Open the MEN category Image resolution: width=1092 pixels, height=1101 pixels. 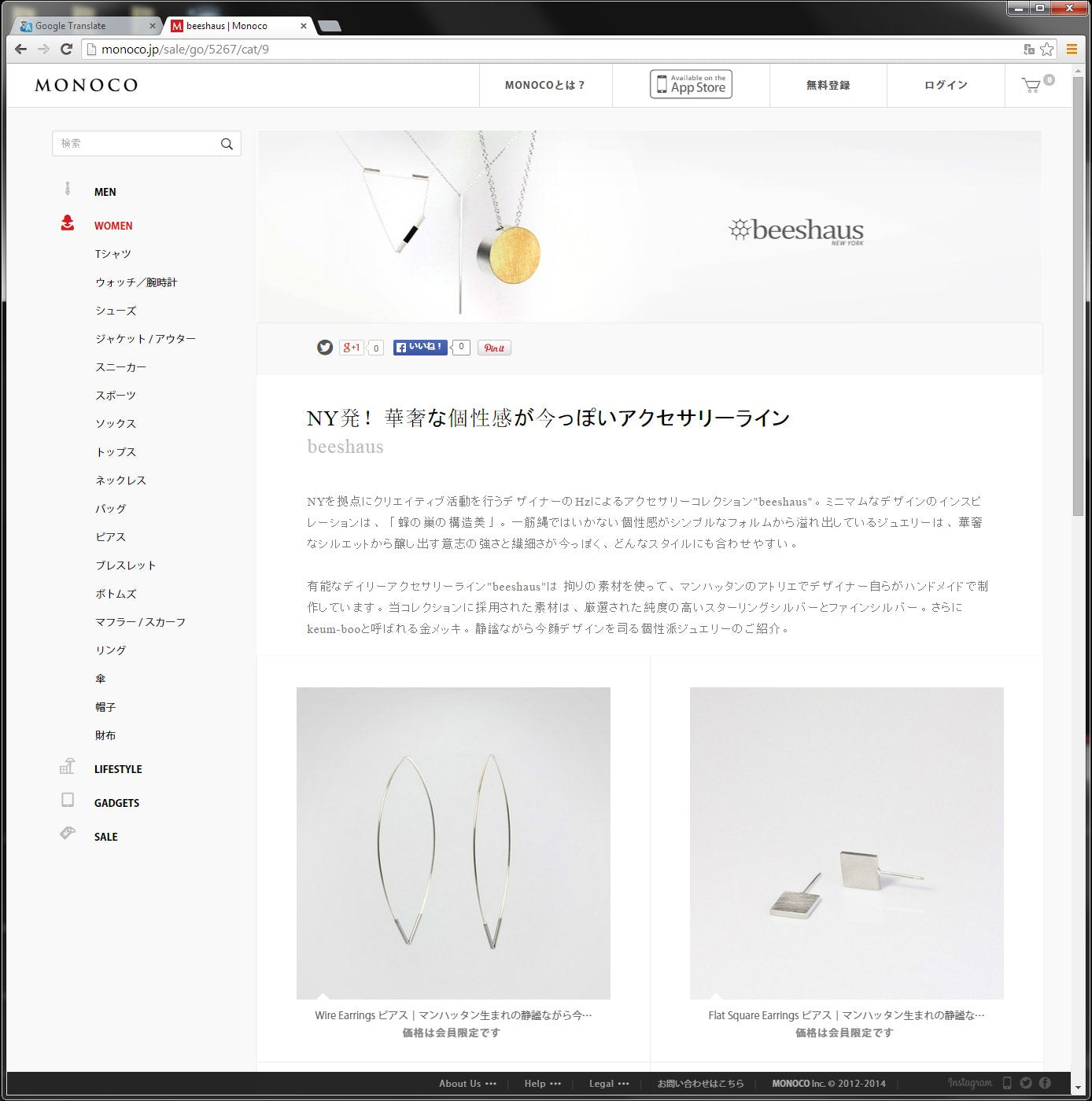[x=105, y=192]
